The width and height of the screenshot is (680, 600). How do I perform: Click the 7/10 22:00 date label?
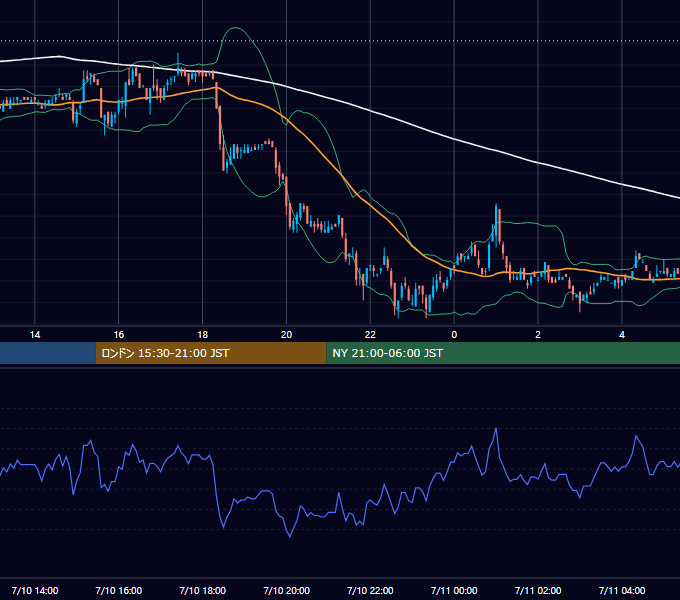coord(370,590)
